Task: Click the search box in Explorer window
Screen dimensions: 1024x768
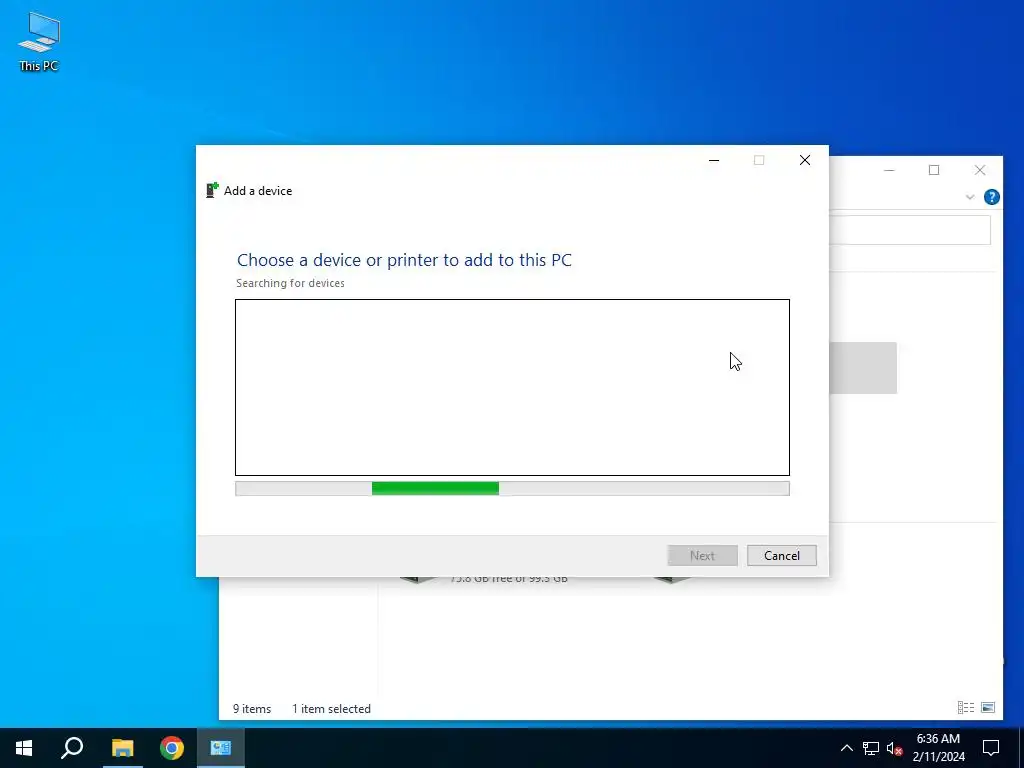Action: click(910, 231)
